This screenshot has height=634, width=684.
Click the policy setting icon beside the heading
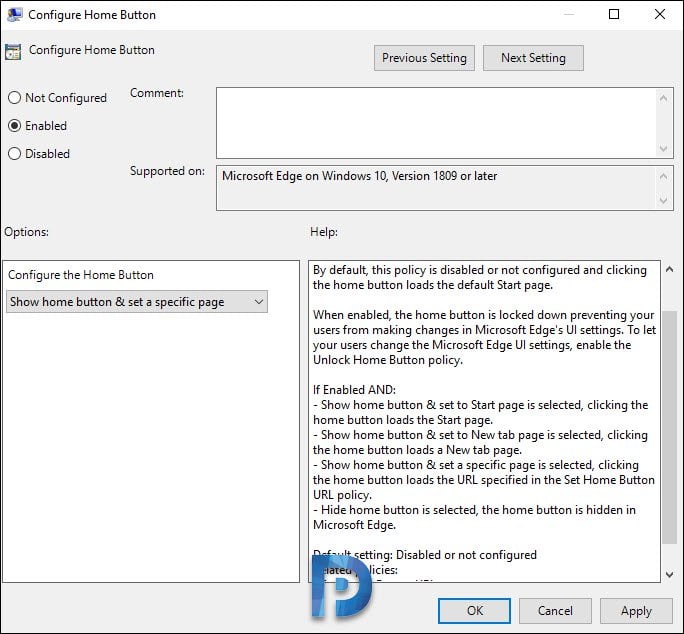13,51
